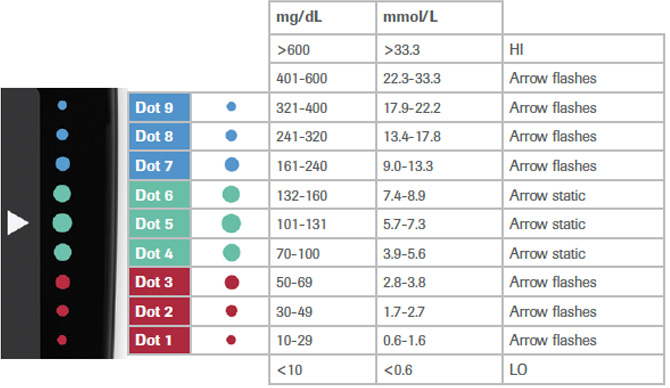The image size is (670, 388).
Task: Select the Dot 6 green label
Action: click(x=159, y=195)
